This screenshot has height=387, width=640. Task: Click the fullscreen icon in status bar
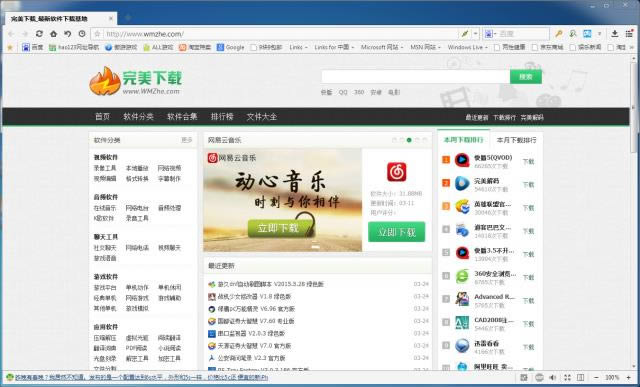tap(567, 378)
